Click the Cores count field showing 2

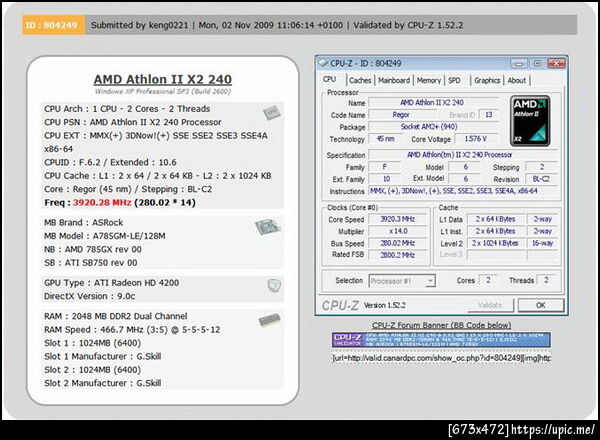click(x=488, y=280)
